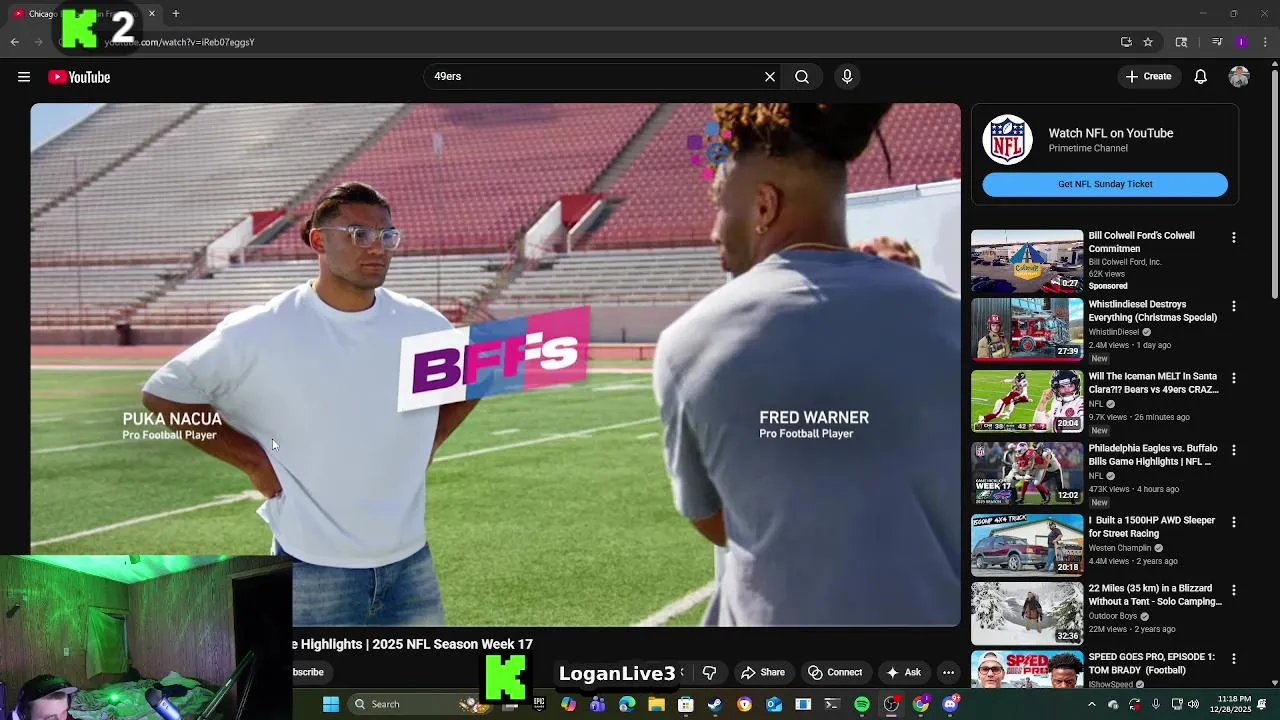The height and width of the screenshot is (720, 1280).
Task: Open the 22 Miles in a Blizzard title
Action: pos(1155,595)
